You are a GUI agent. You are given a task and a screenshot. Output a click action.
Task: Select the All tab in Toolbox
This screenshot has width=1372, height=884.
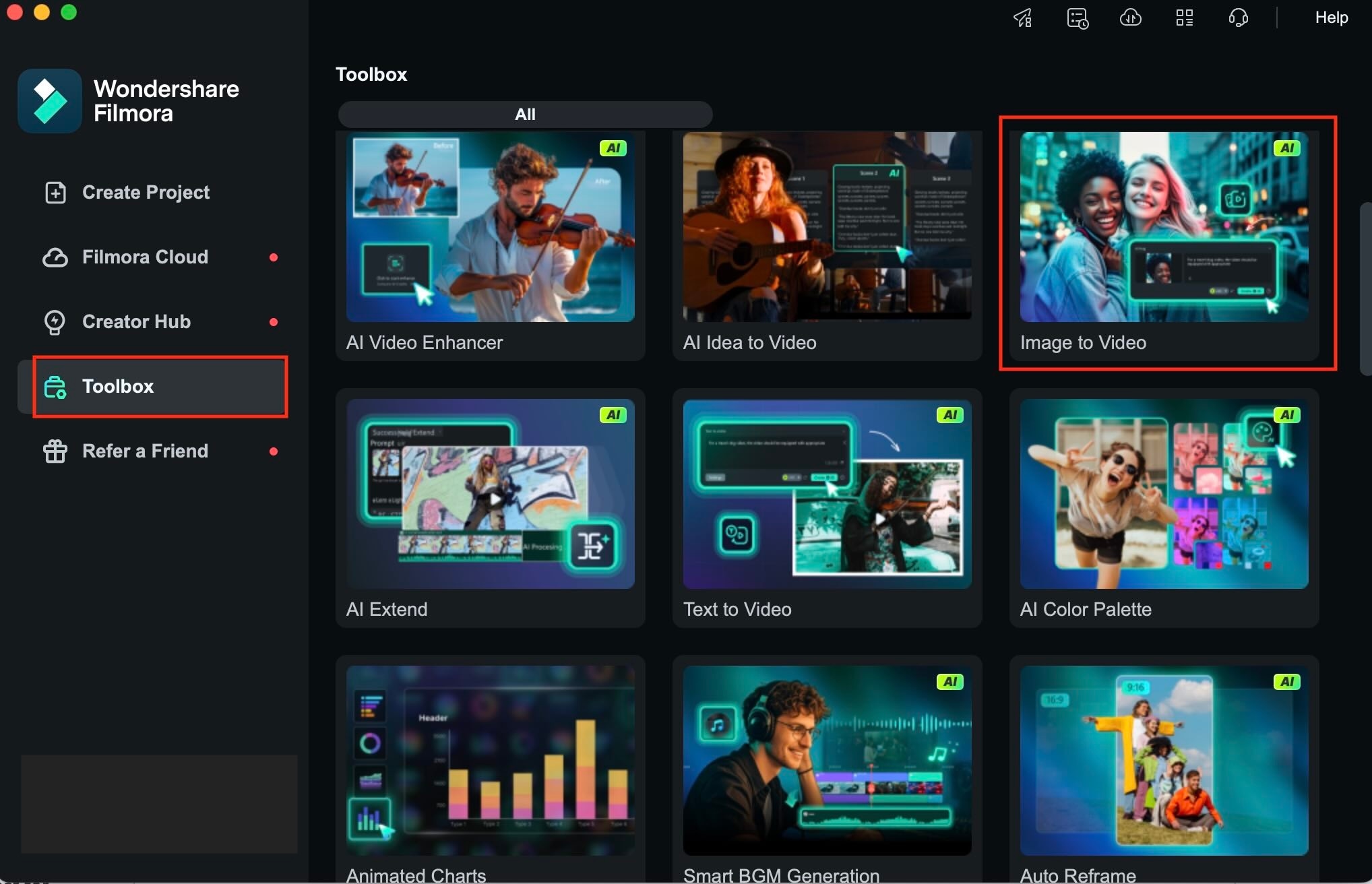[x=525, y=115]
